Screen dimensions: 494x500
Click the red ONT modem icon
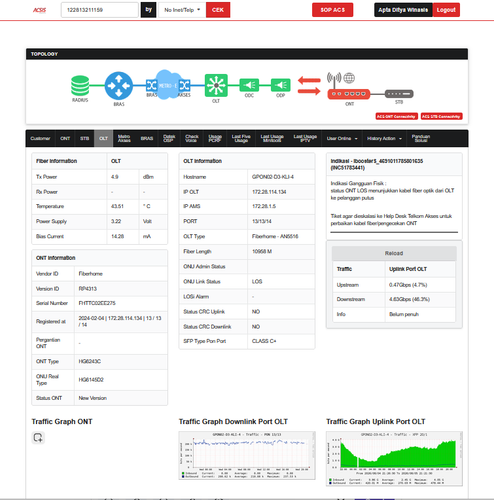click(349, 94)
